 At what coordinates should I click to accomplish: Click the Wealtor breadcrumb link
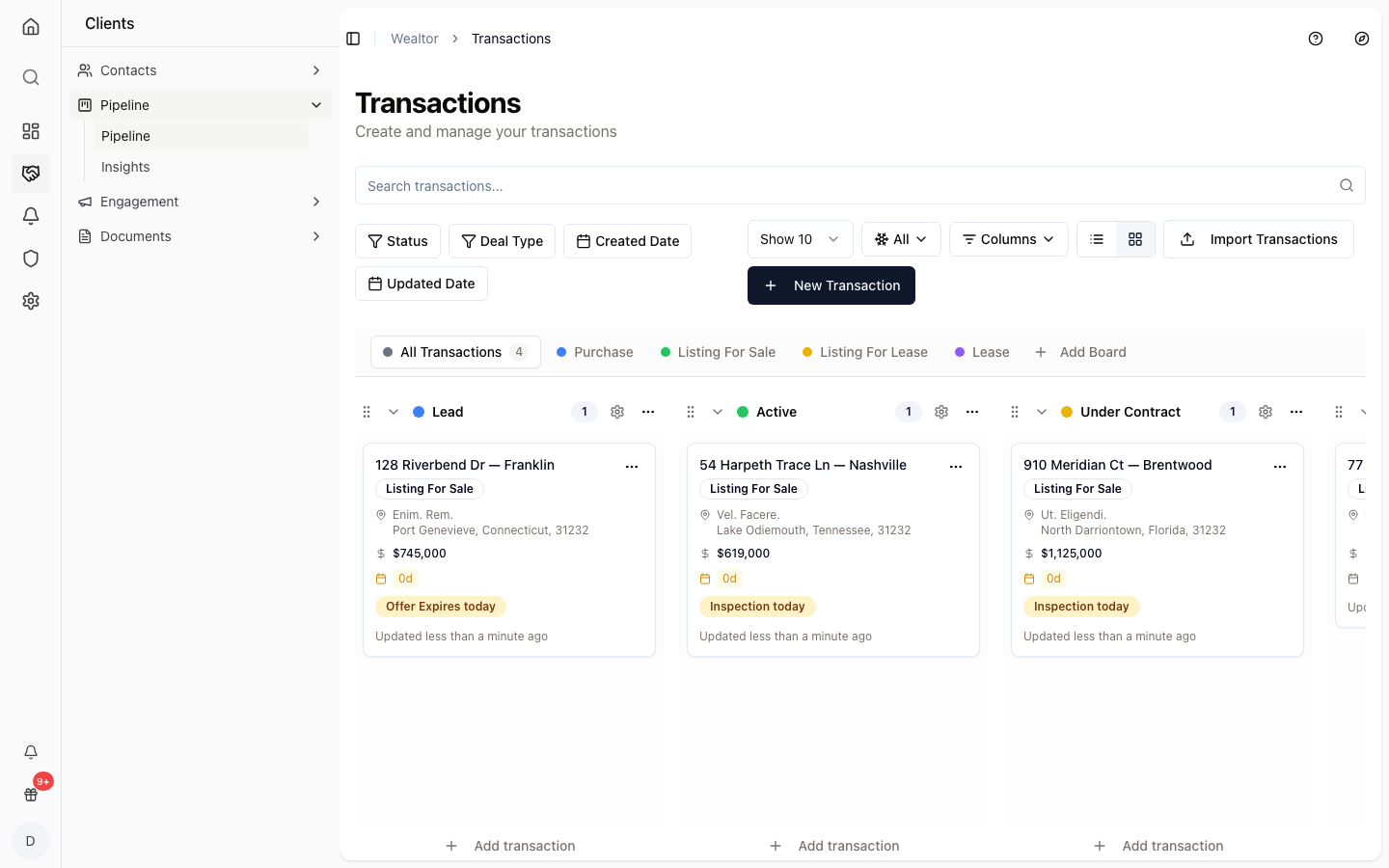[415, 39]
